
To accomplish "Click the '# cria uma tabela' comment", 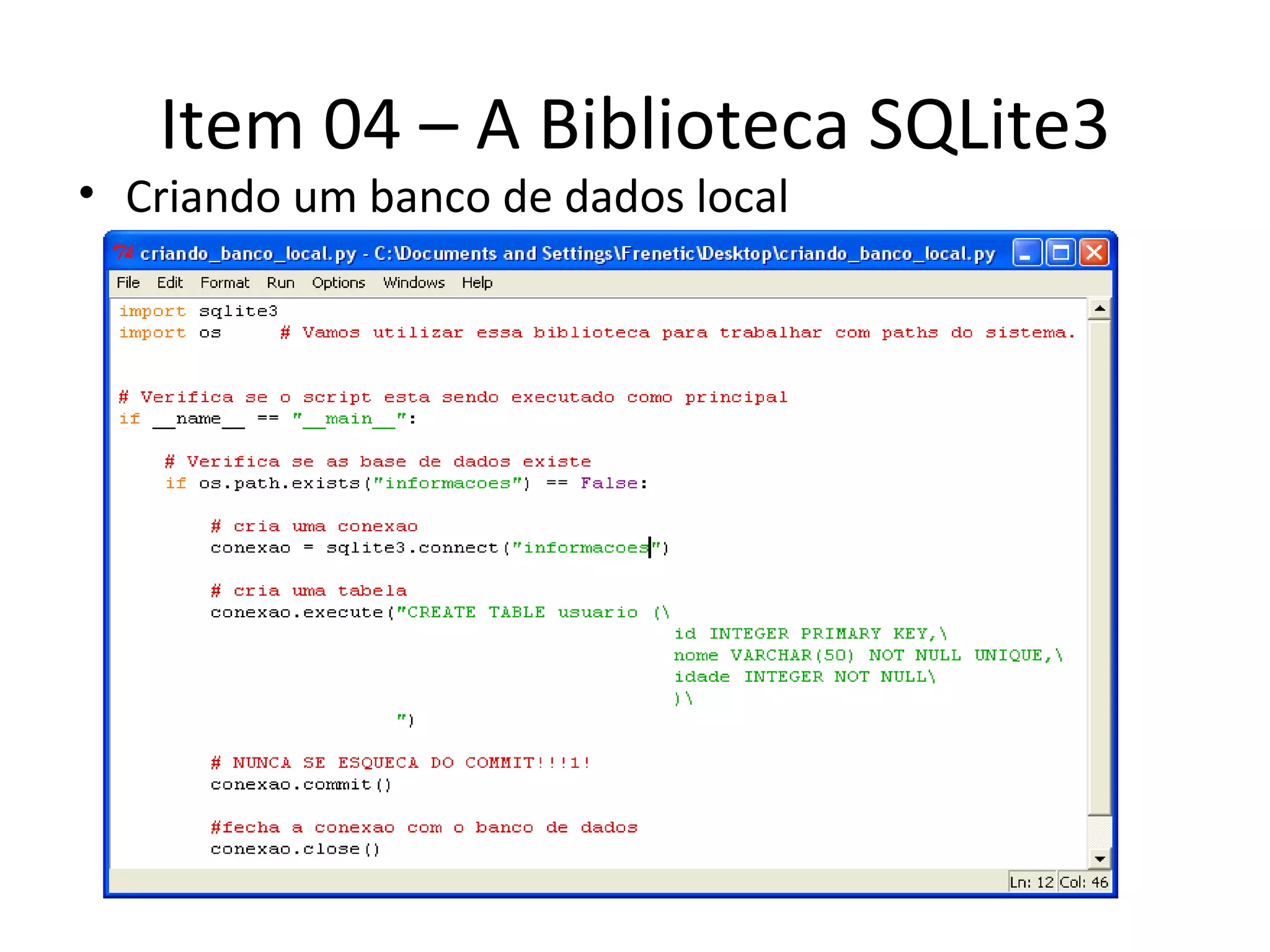I will pos(309,591).
